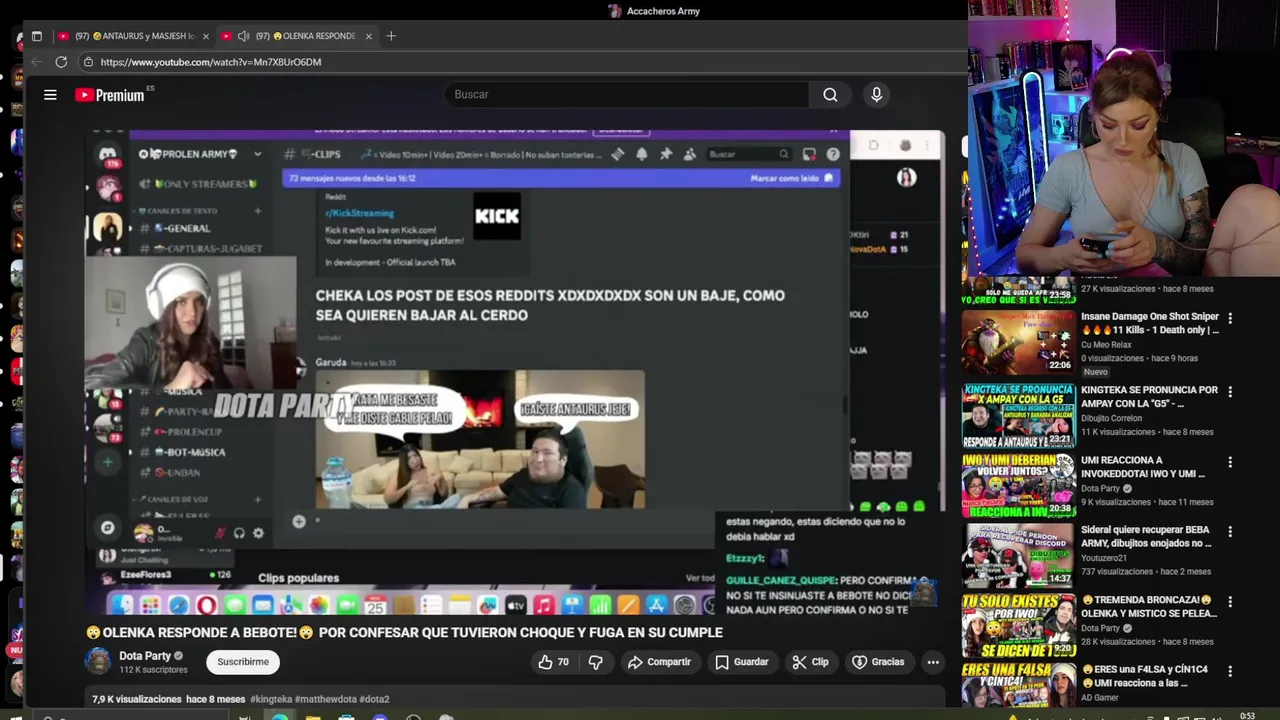Open Insane Damage One Shot Sniper thumbnail
The height and width of the screenshot is (720, 1280).
1019,343
